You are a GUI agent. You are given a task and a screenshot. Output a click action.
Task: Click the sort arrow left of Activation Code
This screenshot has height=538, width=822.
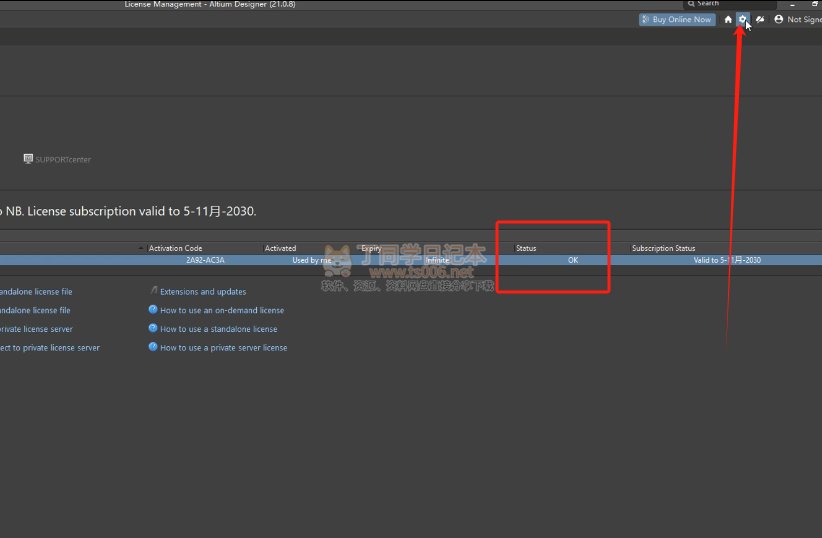pyautogui.click(x=140, y=248)
